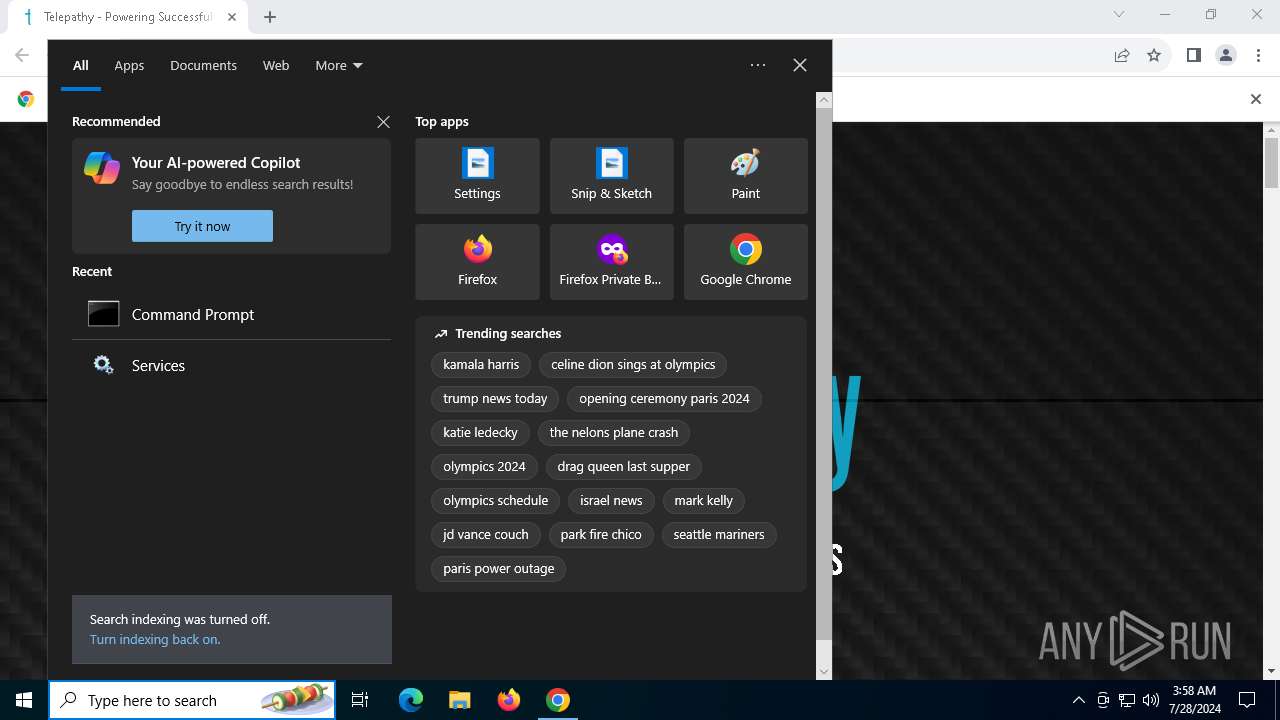The image size is (1280, 720).
Task: Select the All search tab
Action: point(81,65)
